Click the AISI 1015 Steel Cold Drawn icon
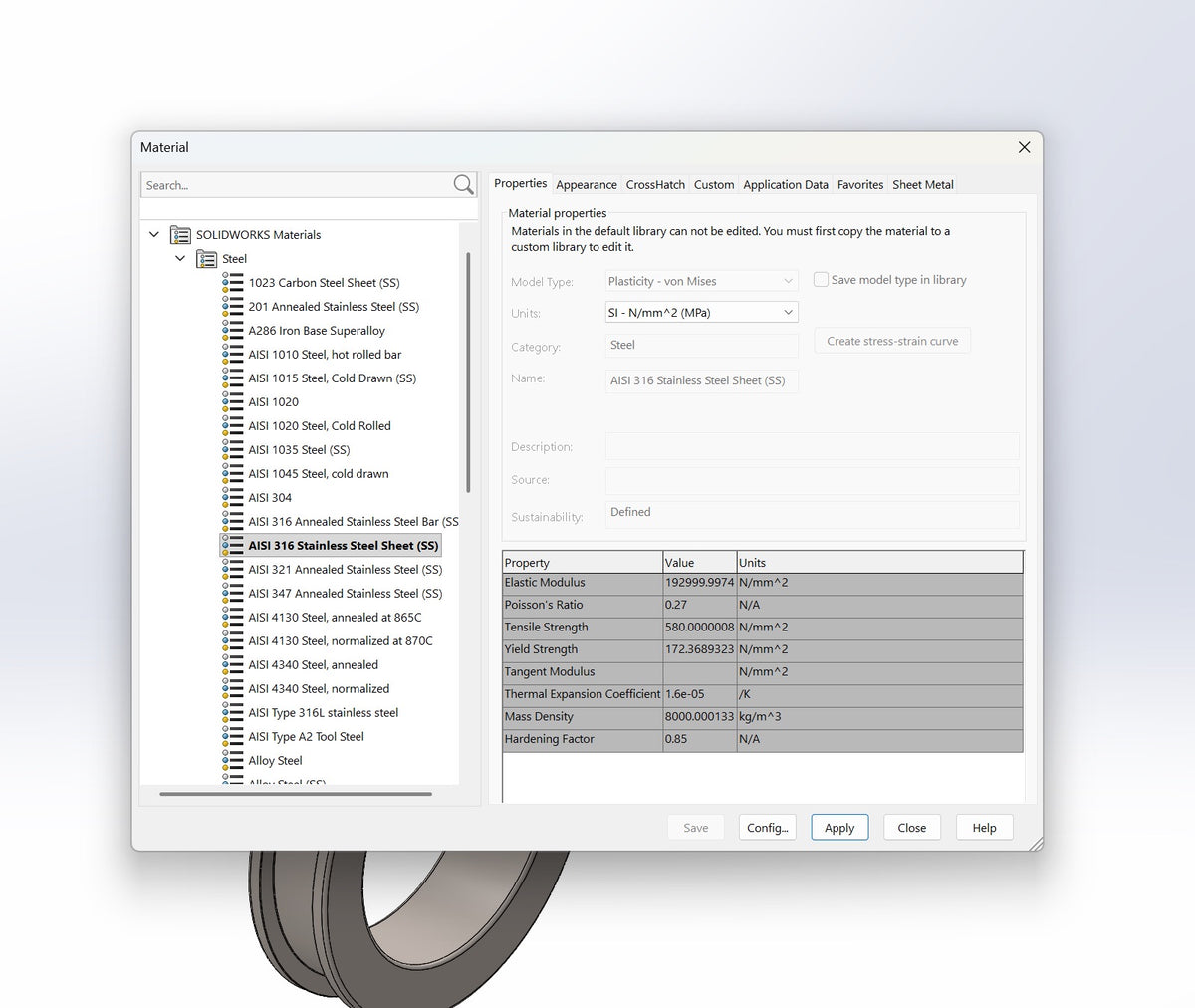 233,378
